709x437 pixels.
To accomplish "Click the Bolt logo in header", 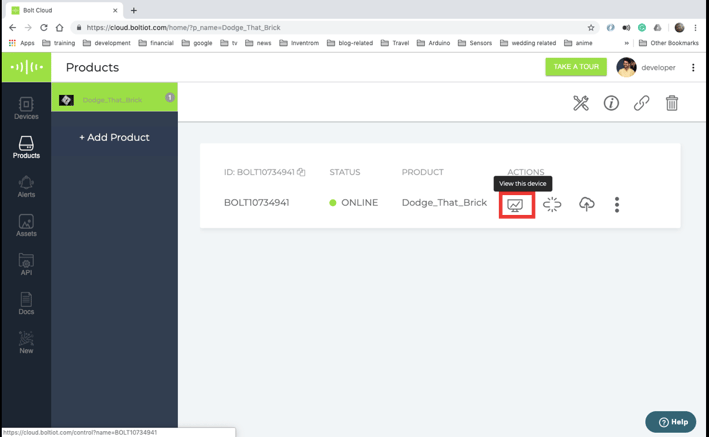I will tap(27, 67).
